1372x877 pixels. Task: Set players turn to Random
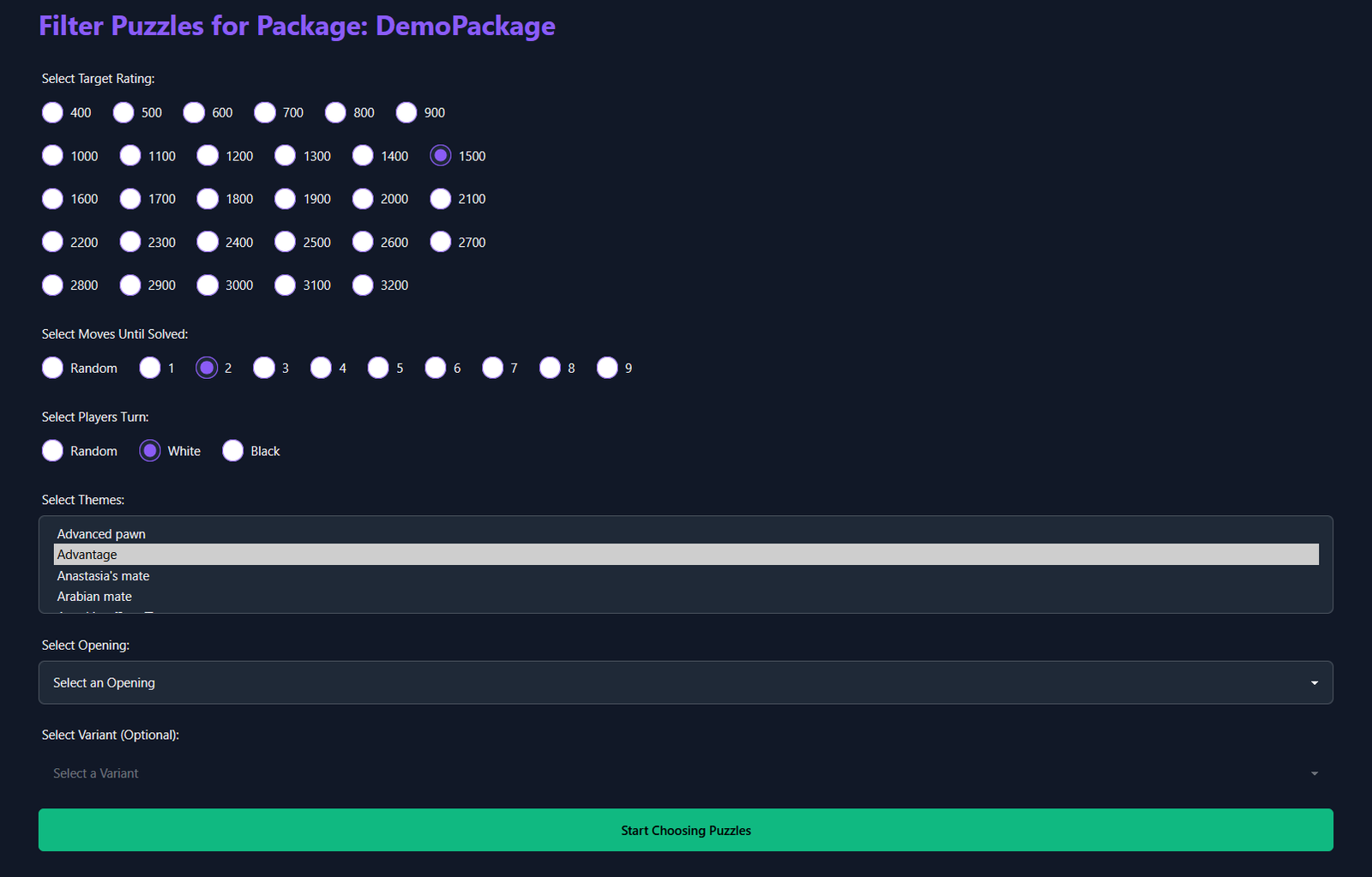coord(53,451)
